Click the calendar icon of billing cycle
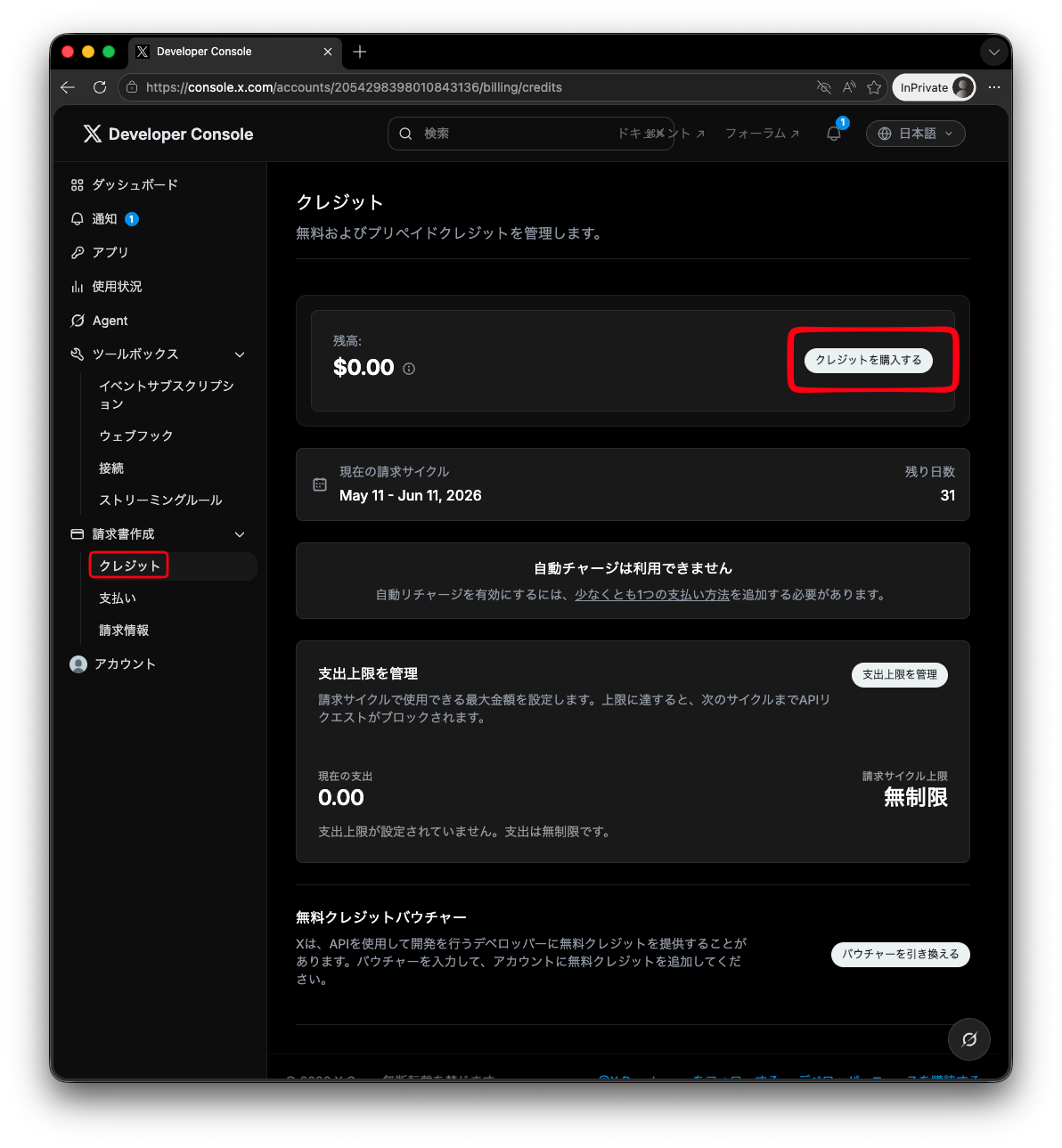 tap(320, 484)
